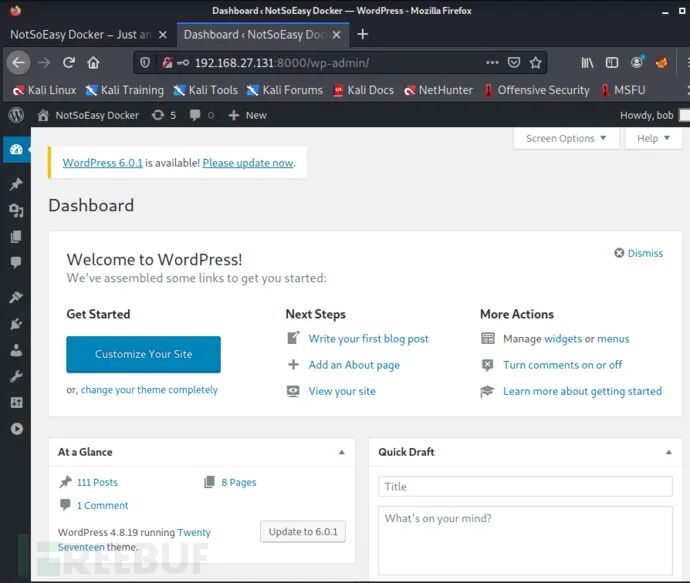This screenshot has height=583, width=690.
Task: Open the updates icon showing 5
Action: pyautogui.click(x=164, y=115)
